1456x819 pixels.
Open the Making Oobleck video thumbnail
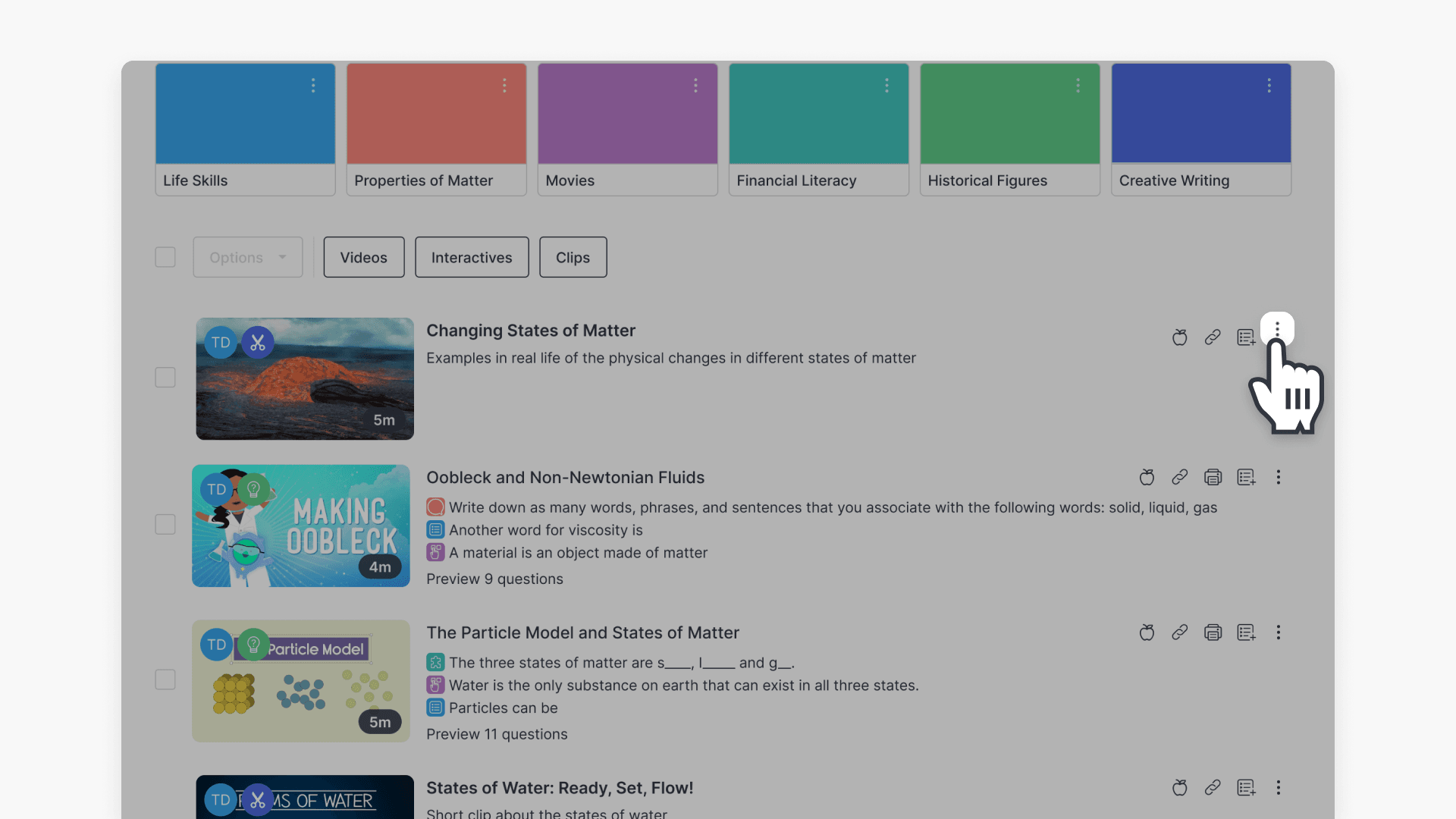tap(300, 526)
